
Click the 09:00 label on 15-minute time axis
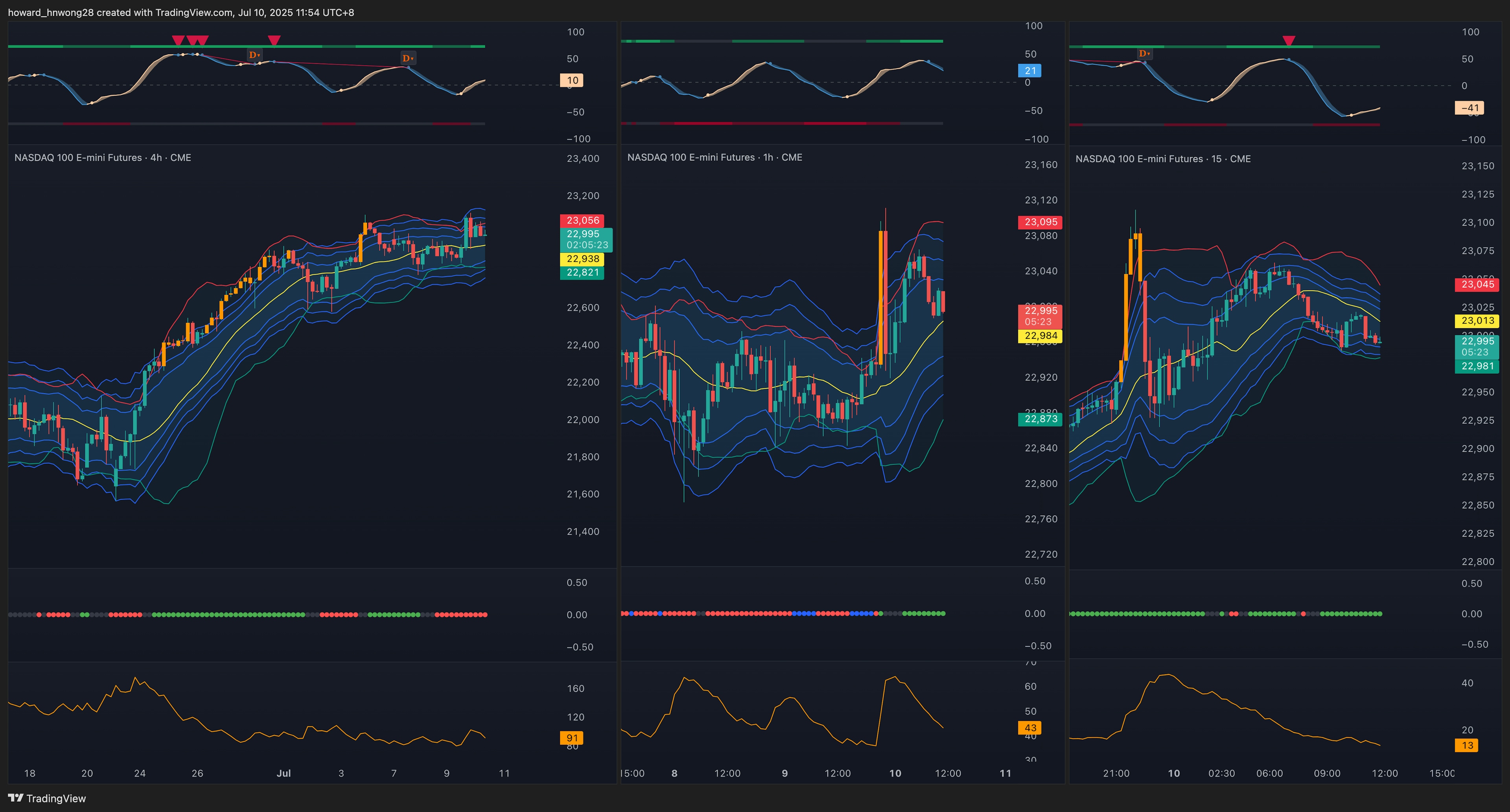[x=1326, y=773]
